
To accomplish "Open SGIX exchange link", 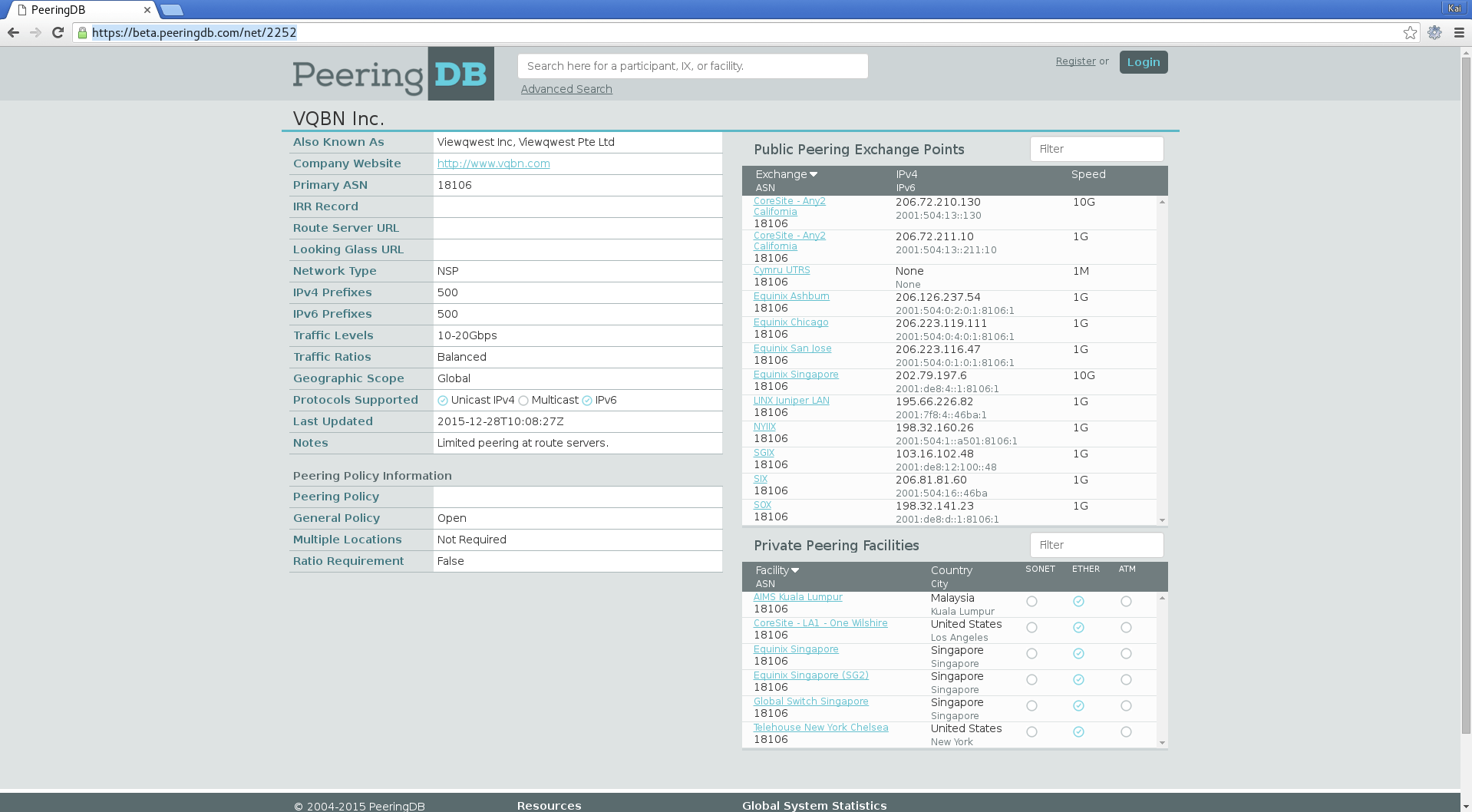I will pyautogui.click(x=764, y=453).
